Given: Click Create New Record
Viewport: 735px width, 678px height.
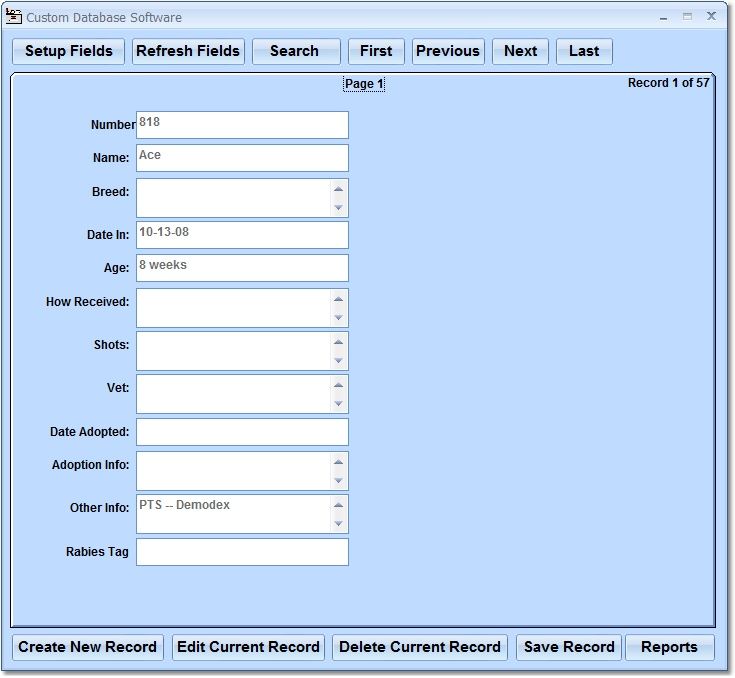Looking at the screenshot, I should click(x=88, y=647).
